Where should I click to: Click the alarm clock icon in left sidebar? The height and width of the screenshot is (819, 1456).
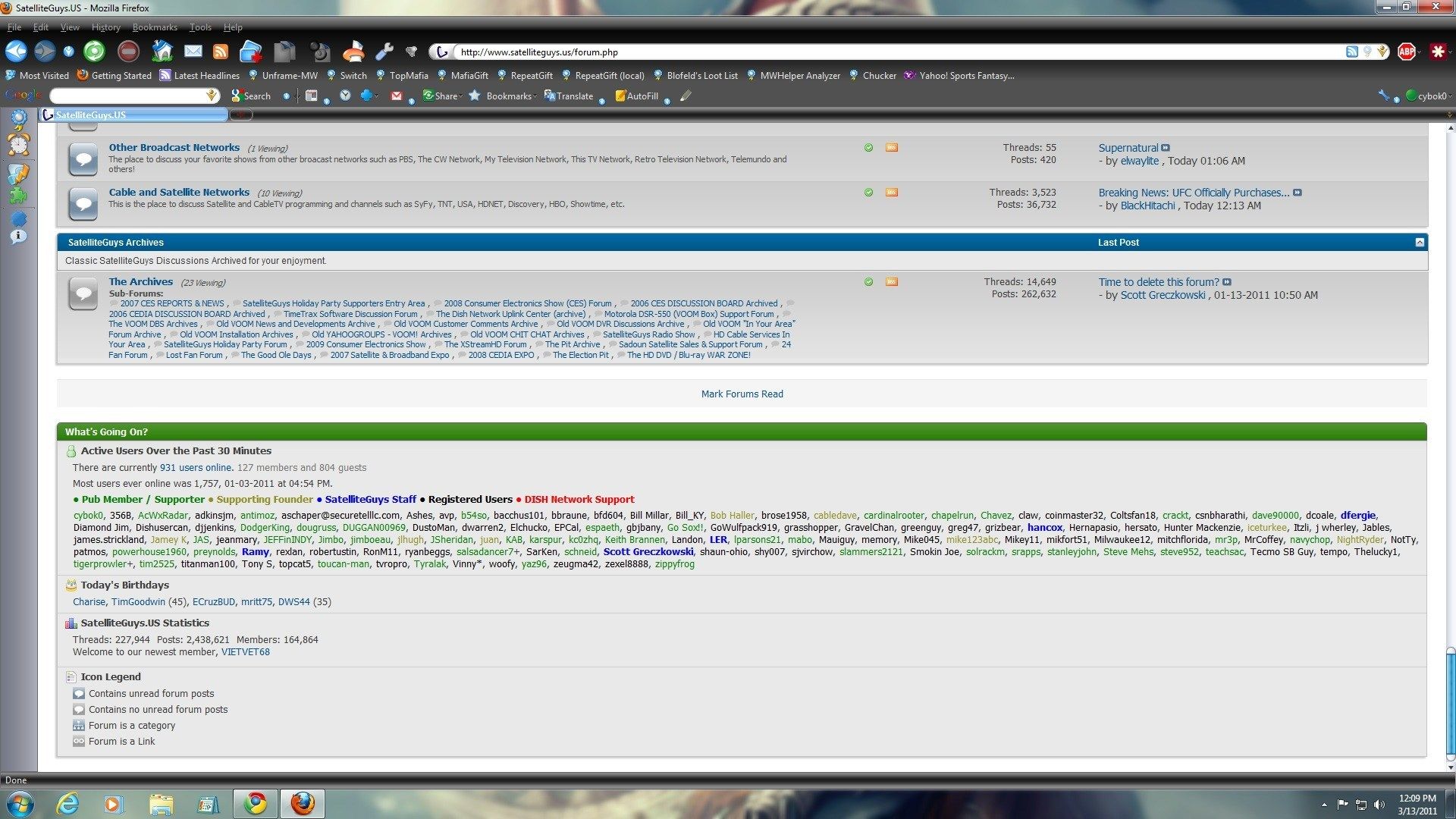[x=18, y=144]
